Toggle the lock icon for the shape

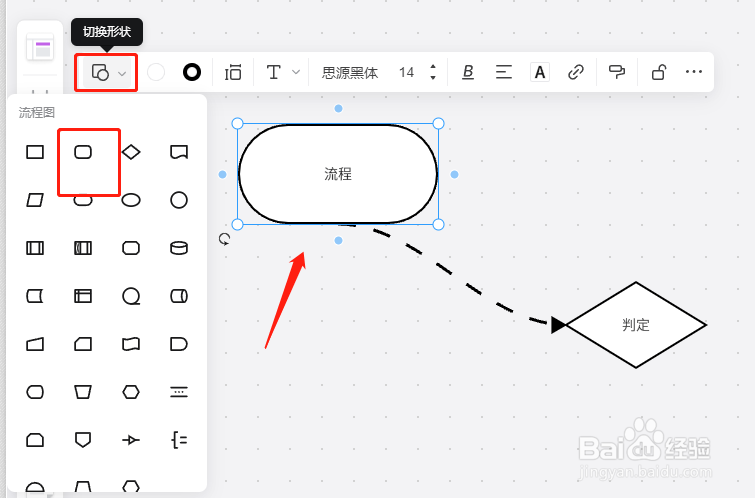(659, 73)
